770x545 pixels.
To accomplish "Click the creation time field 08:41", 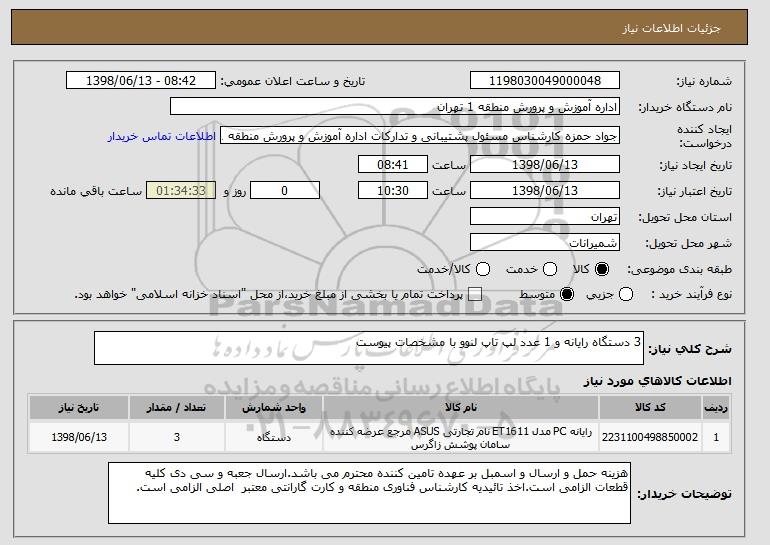I will pos(393,164).
